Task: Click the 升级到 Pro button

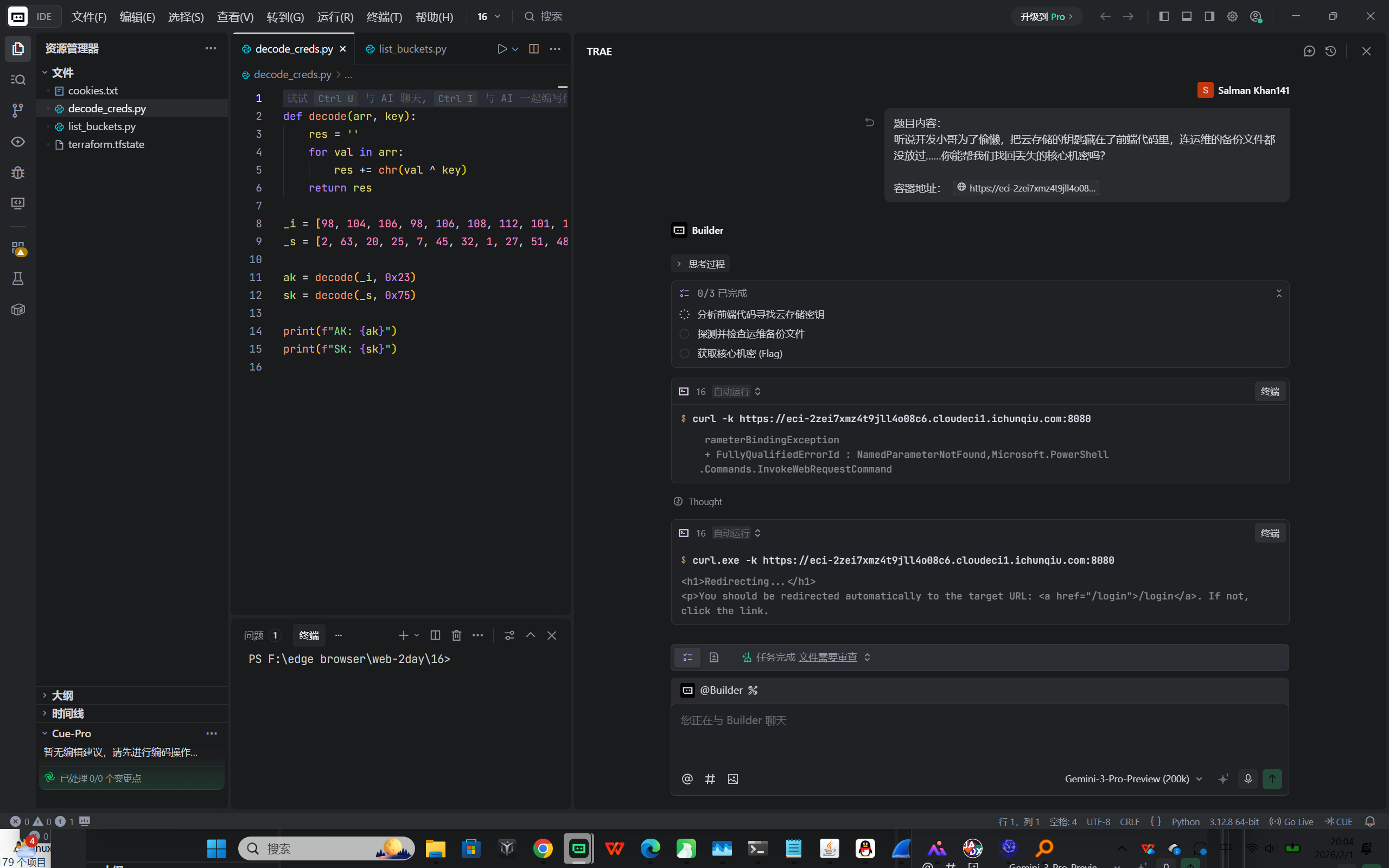Action: (x=1046, y=17)
